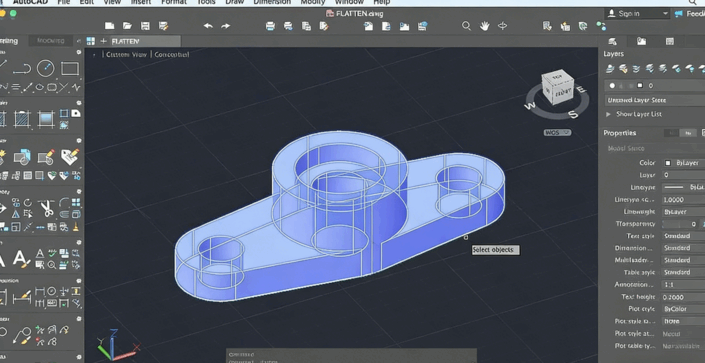
Task: Click the Linetype scale 1.0000 field
Action: pos(683,199)
